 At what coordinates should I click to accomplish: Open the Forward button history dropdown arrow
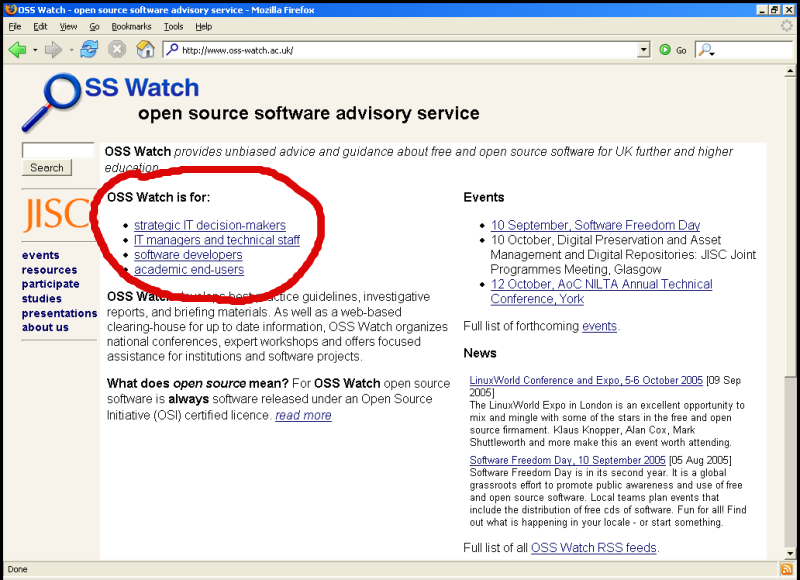pos(71,50)
